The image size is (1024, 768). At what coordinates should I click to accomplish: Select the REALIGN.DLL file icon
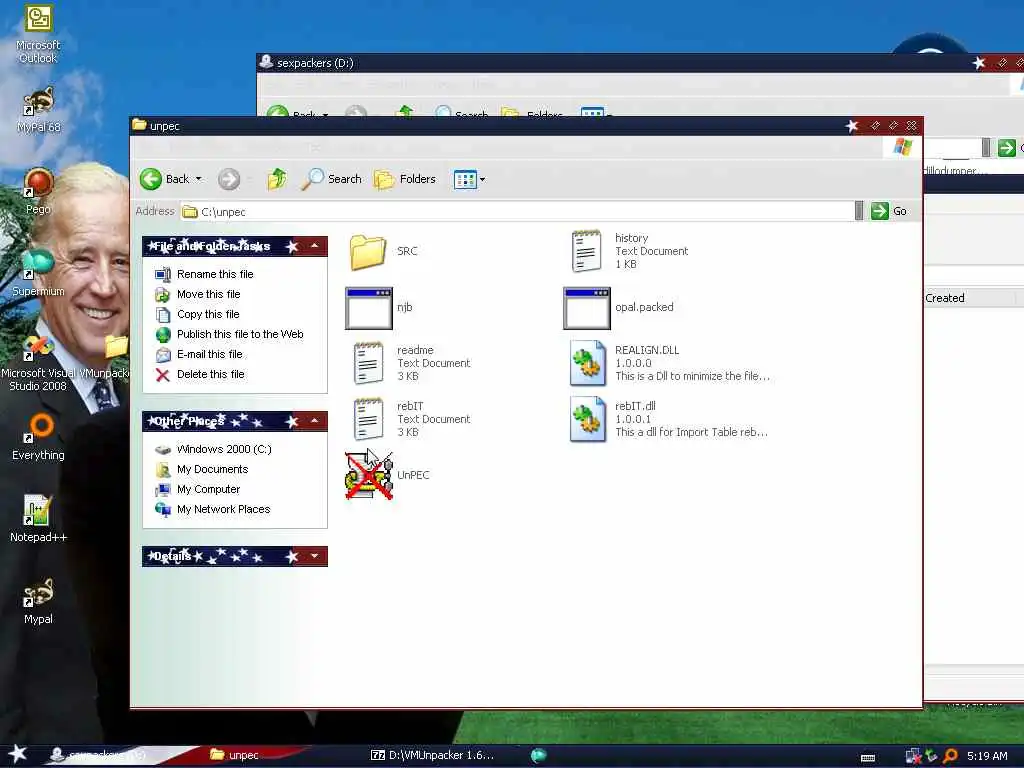587,364
